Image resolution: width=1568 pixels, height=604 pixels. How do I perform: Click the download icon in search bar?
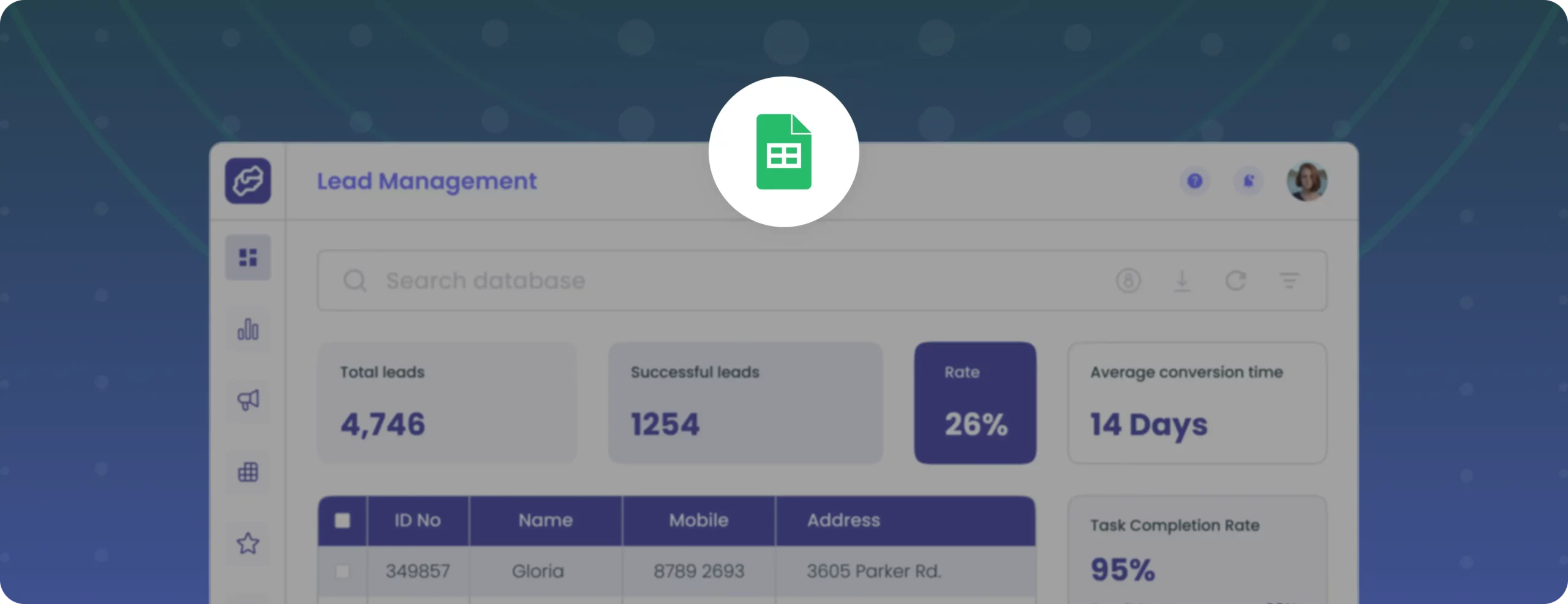tap(1182, 281)
